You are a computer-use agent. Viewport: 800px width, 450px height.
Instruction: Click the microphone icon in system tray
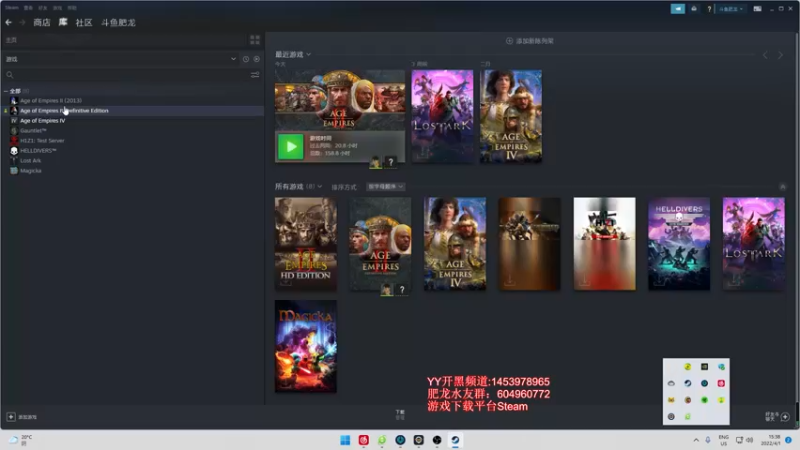pos(708,440)
